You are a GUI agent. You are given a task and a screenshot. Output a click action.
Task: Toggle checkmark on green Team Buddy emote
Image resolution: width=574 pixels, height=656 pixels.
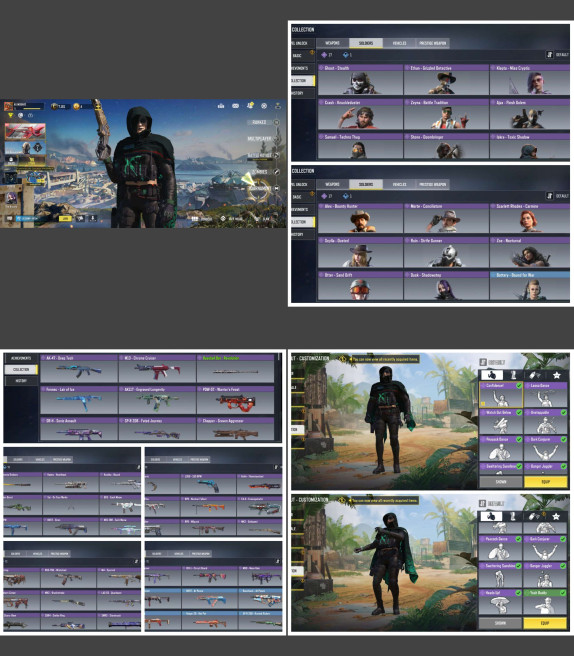[563, 593]
